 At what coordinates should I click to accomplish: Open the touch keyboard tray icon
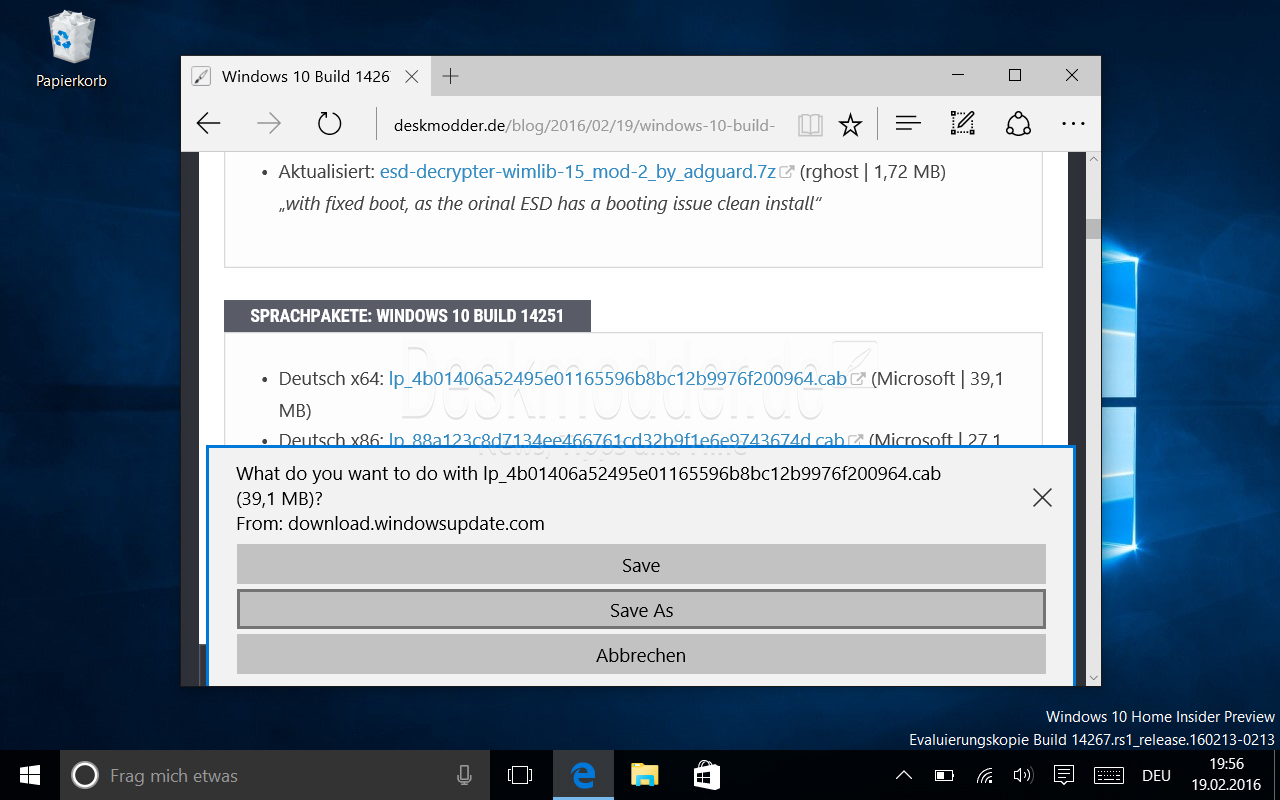click(x=1109, y=775)
